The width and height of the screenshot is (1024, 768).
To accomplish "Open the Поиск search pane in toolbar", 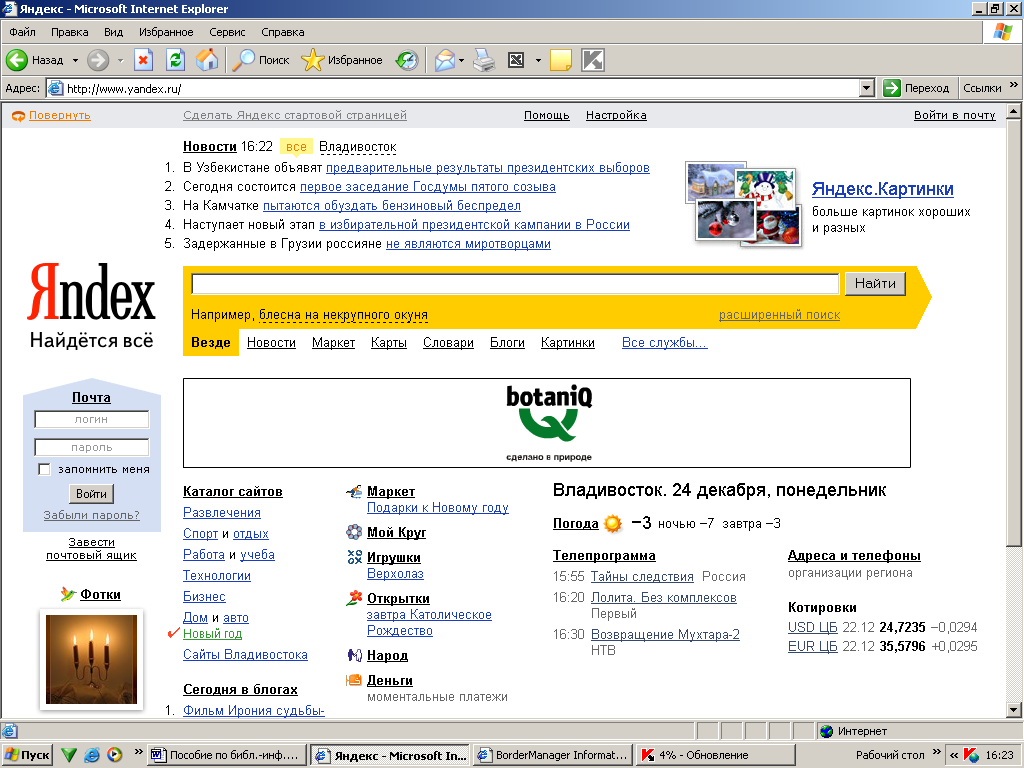I will pyautogui.click(x=261, y=60).
